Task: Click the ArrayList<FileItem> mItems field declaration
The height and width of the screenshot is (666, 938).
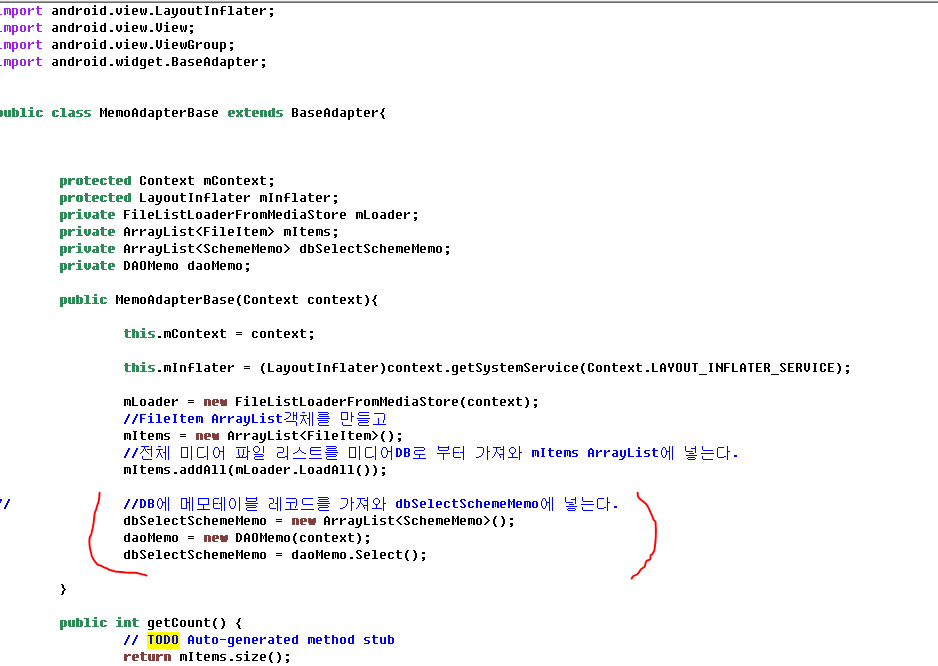Action: 199,232
